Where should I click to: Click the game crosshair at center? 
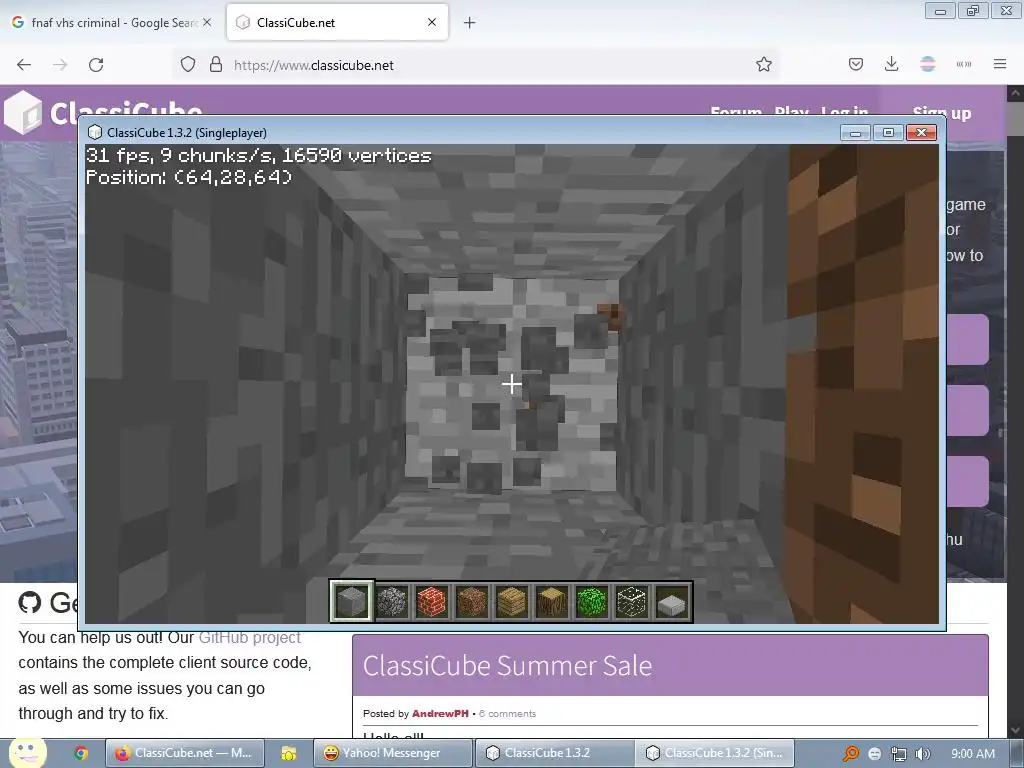pos(511,384)
